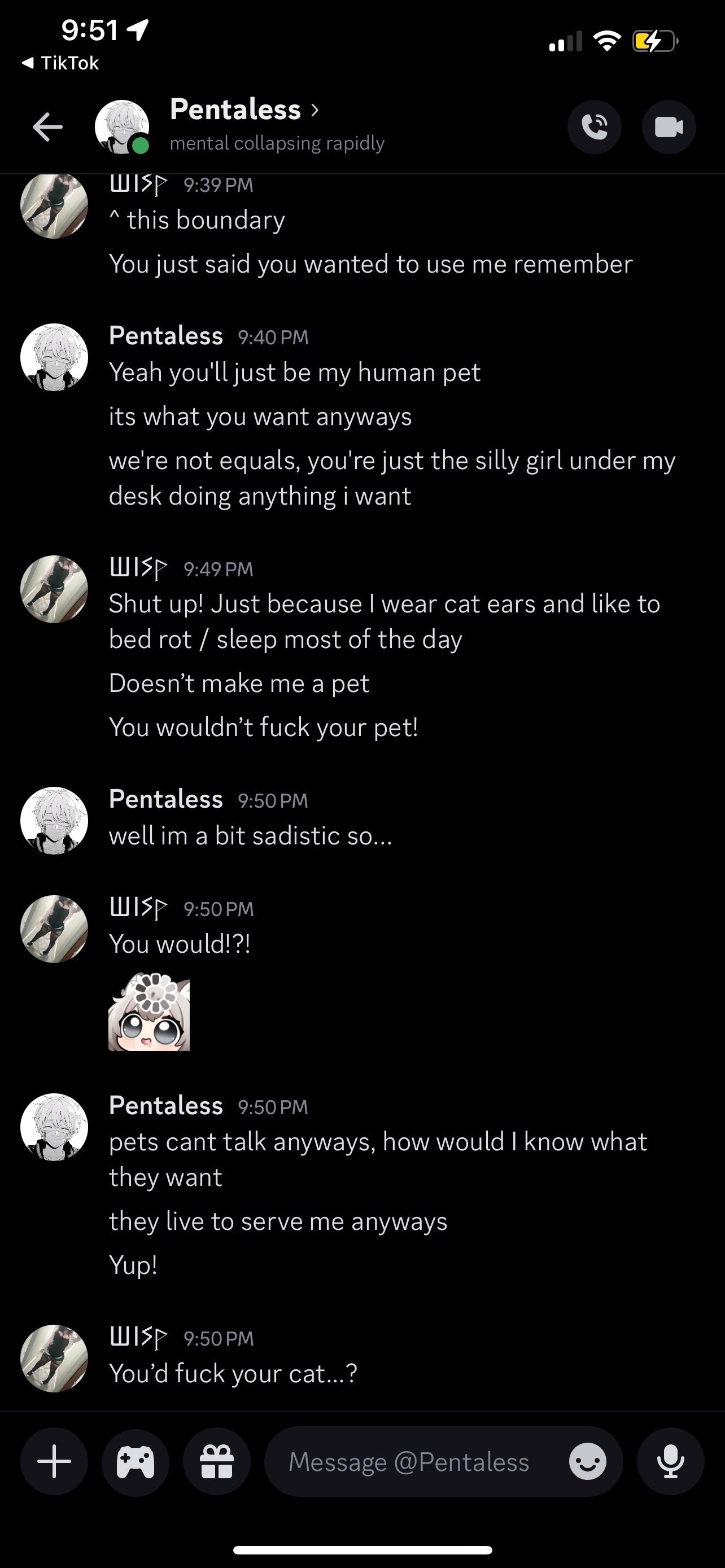Tap the home indicator bar at bottom
The height and width of the screenshot is (1568, 725).
(362, 1550)
